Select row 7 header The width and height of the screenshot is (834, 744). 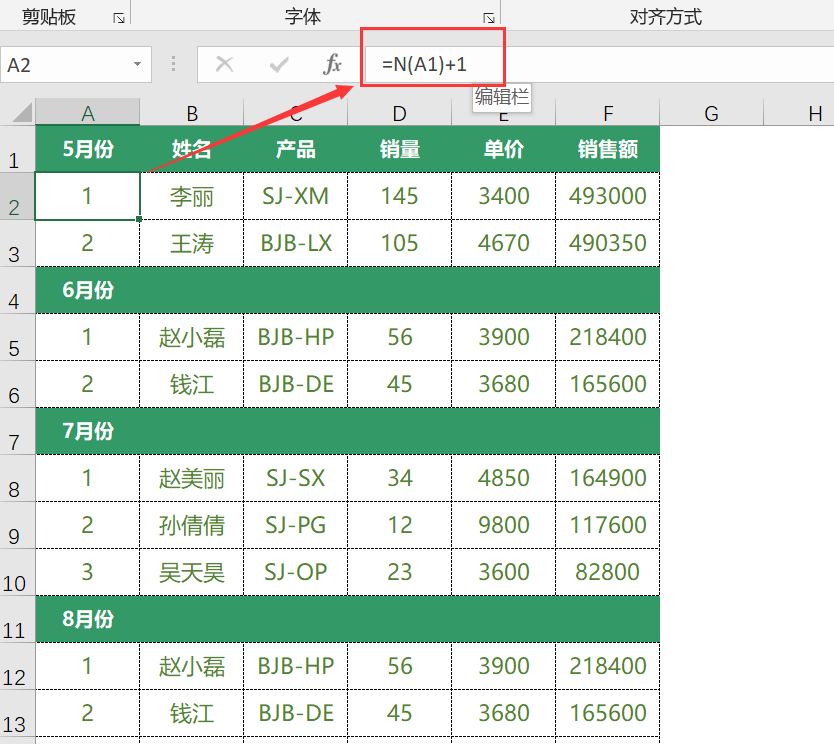click(17, 431)
